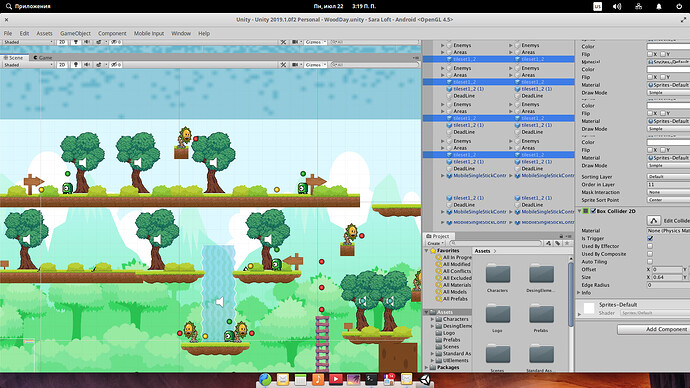Open the Assets menu
Image resolution: width=690 pixels, height=388 pixels.
[x=44, y=33]
